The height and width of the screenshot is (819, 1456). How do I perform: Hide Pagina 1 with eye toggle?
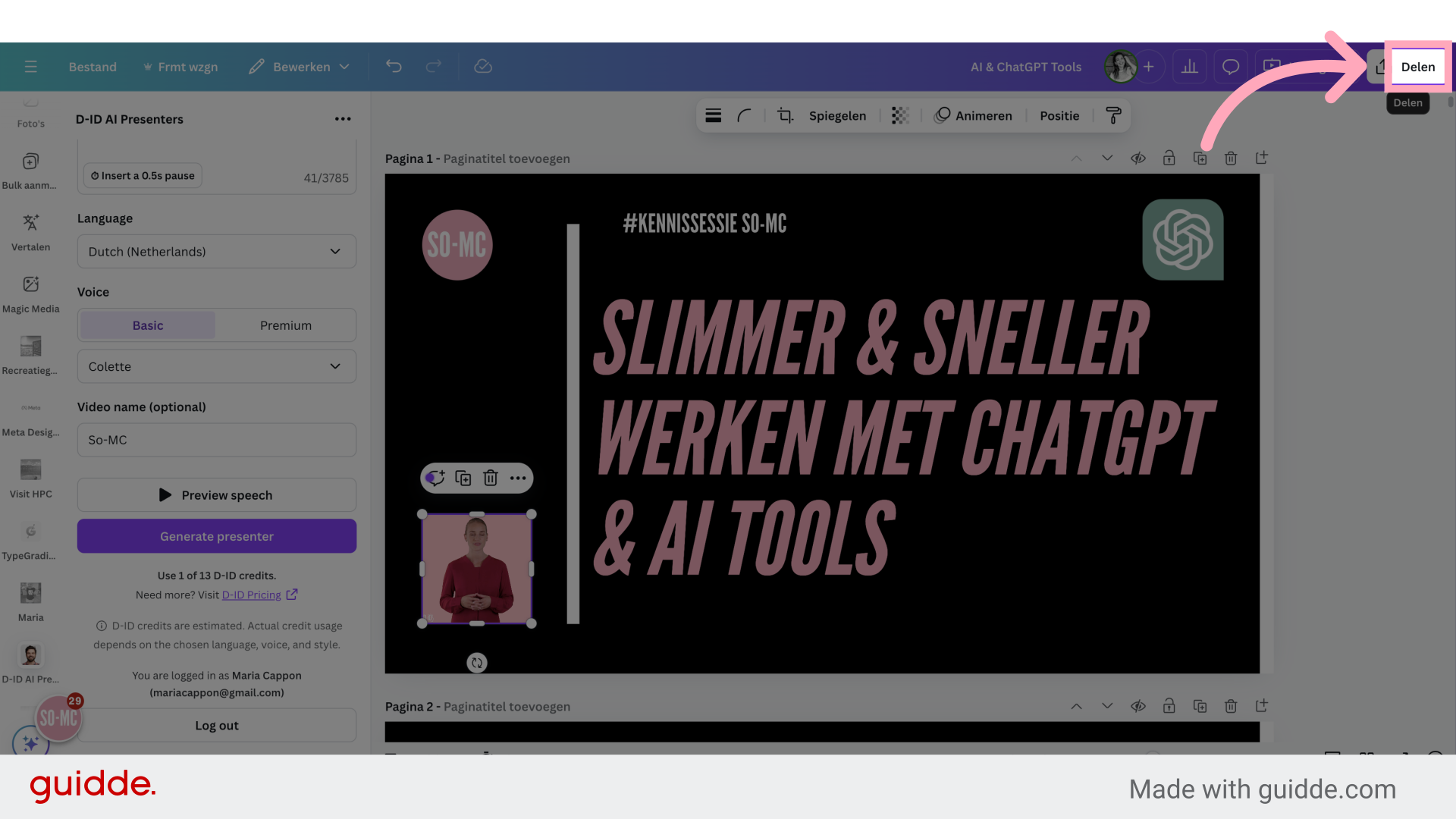tap(1138, 158)
